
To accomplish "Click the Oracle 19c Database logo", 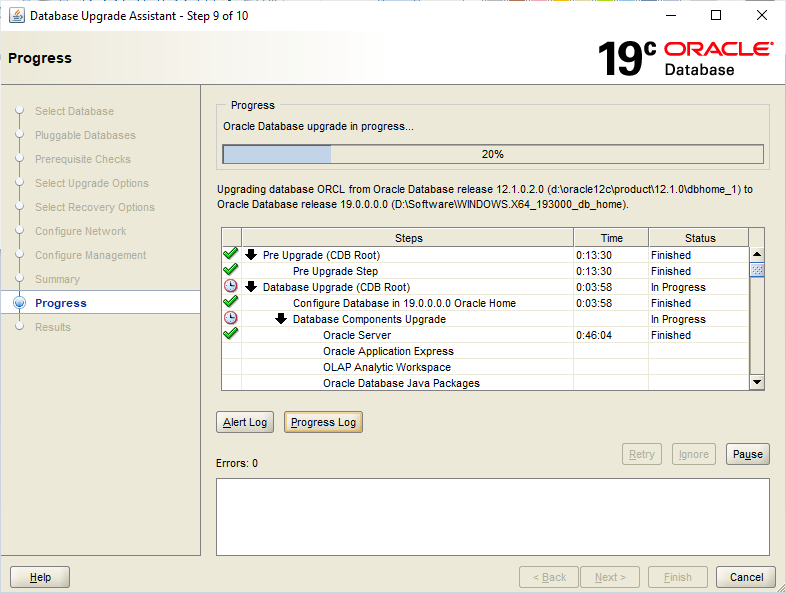I will click(x=685, y=58).
